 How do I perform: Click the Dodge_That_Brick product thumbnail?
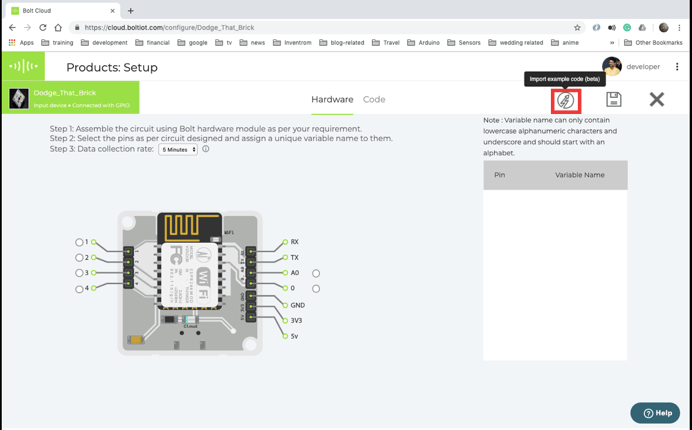coord(19,98)
